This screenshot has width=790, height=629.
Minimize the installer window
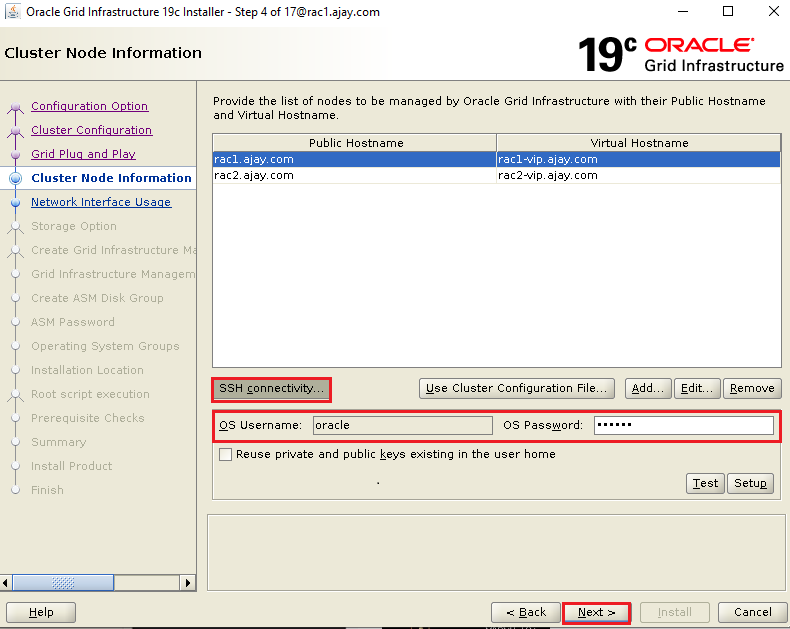683,11
